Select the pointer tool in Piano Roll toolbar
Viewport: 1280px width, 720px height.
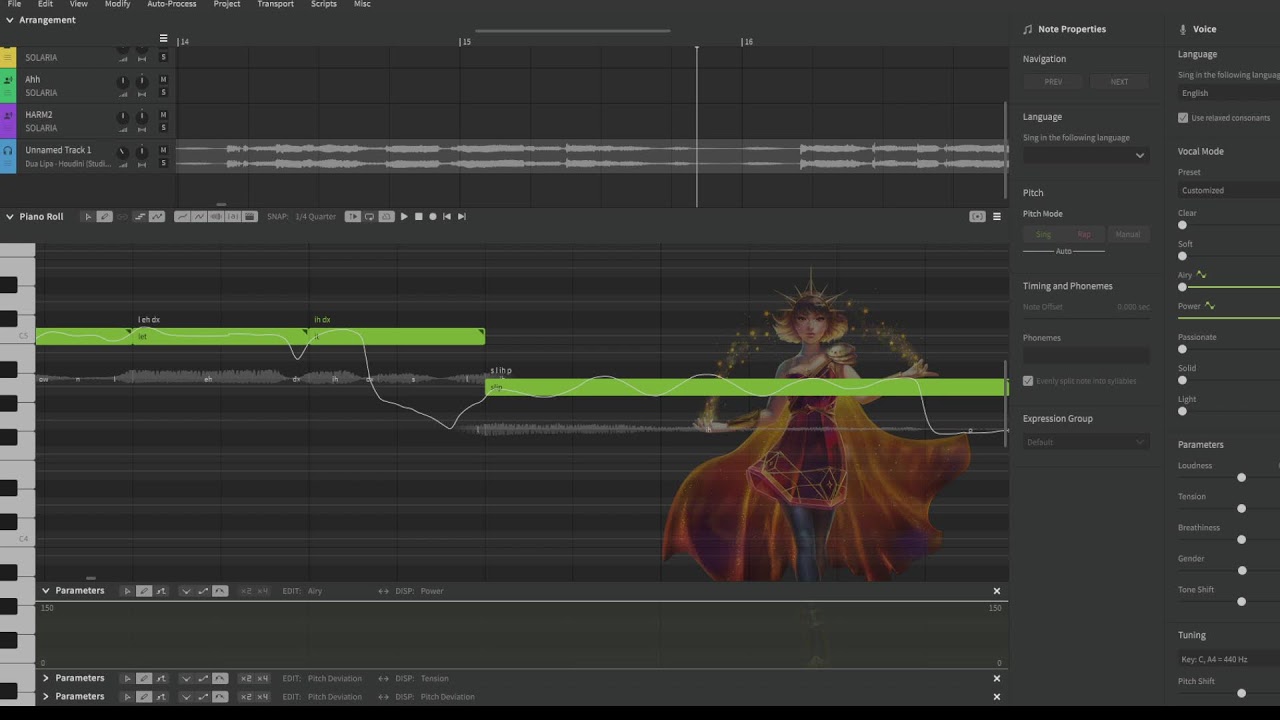[88, 216]
